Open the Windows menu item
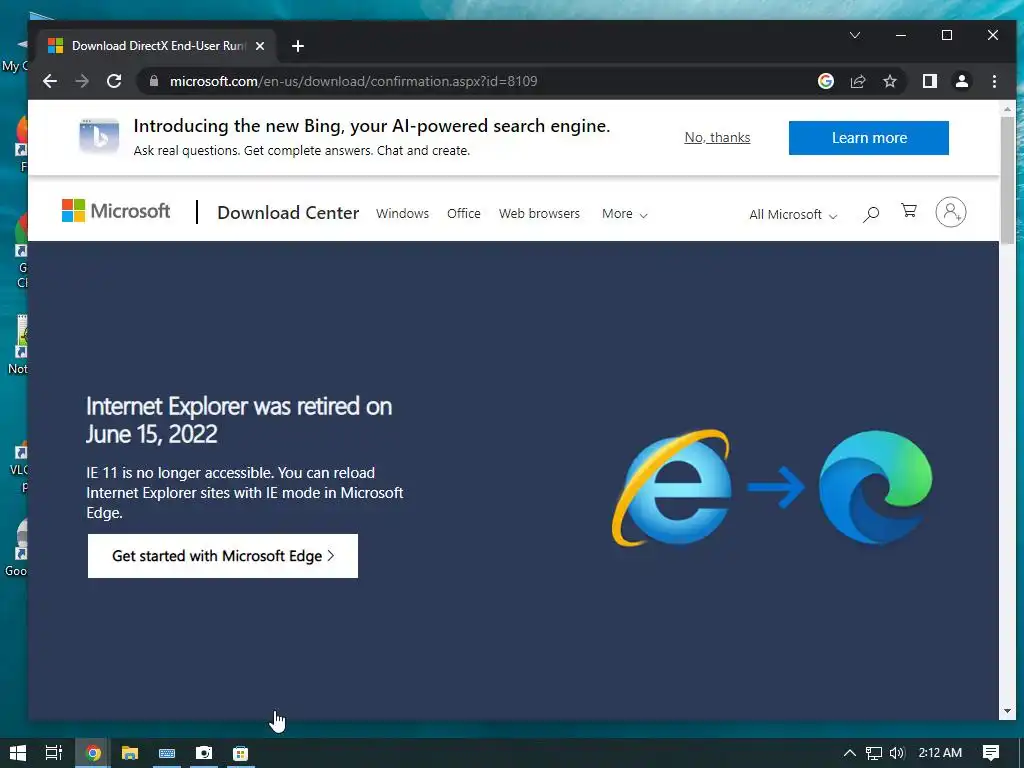1024x768 pixels. (402, 214)
